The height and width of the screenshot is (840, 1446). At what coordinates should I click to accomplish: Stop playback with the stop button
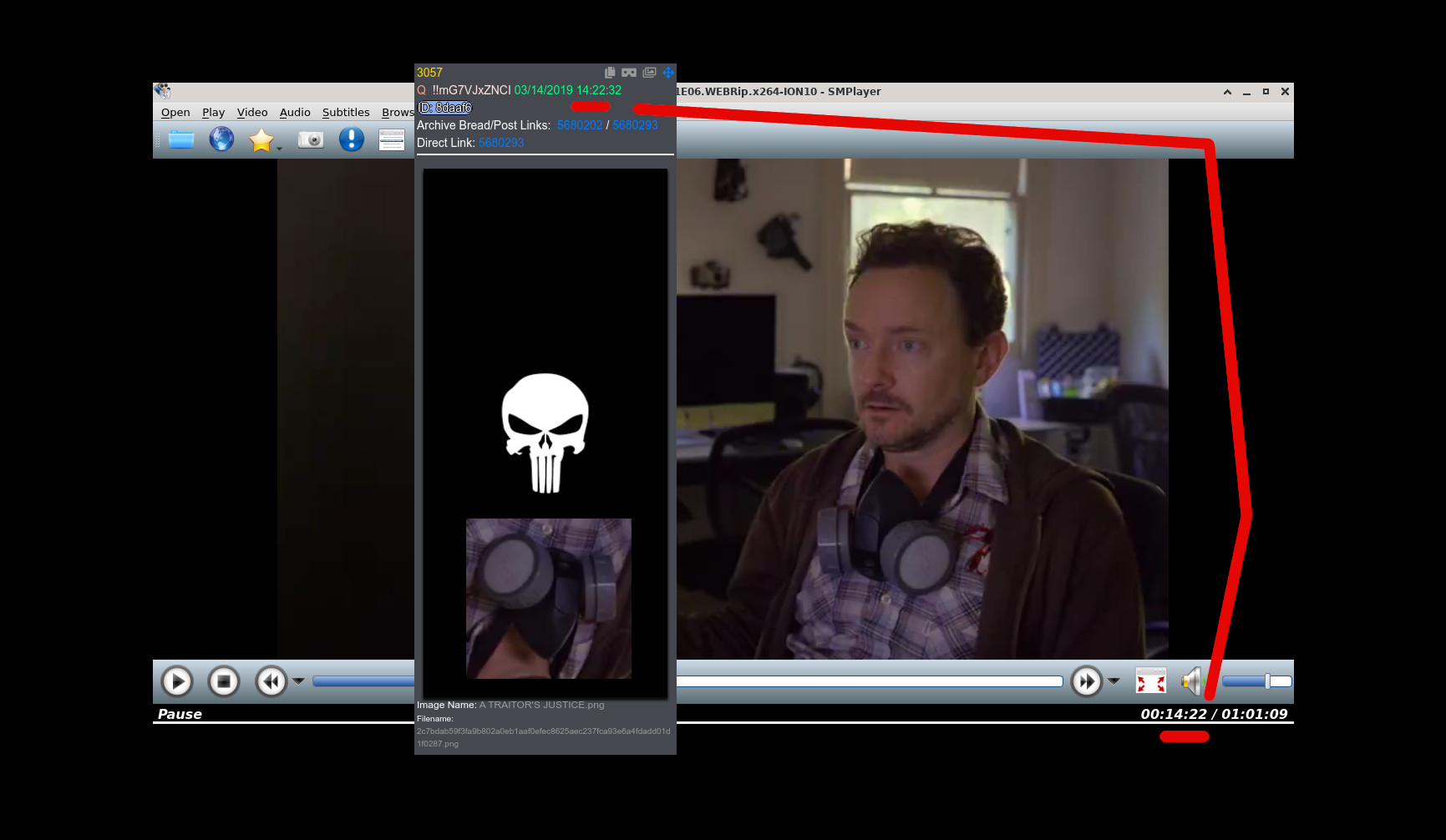point(224,681)
